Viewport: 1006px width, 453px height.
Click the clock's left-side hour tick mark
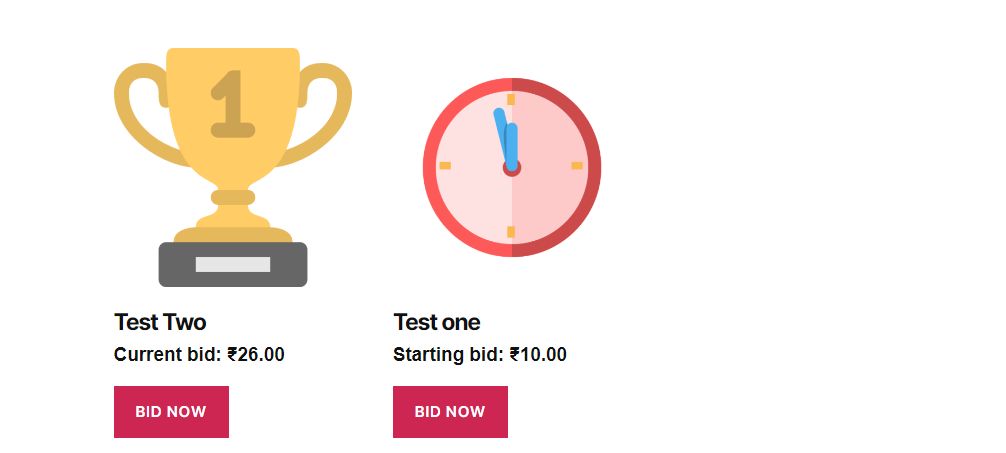[445, 165]
